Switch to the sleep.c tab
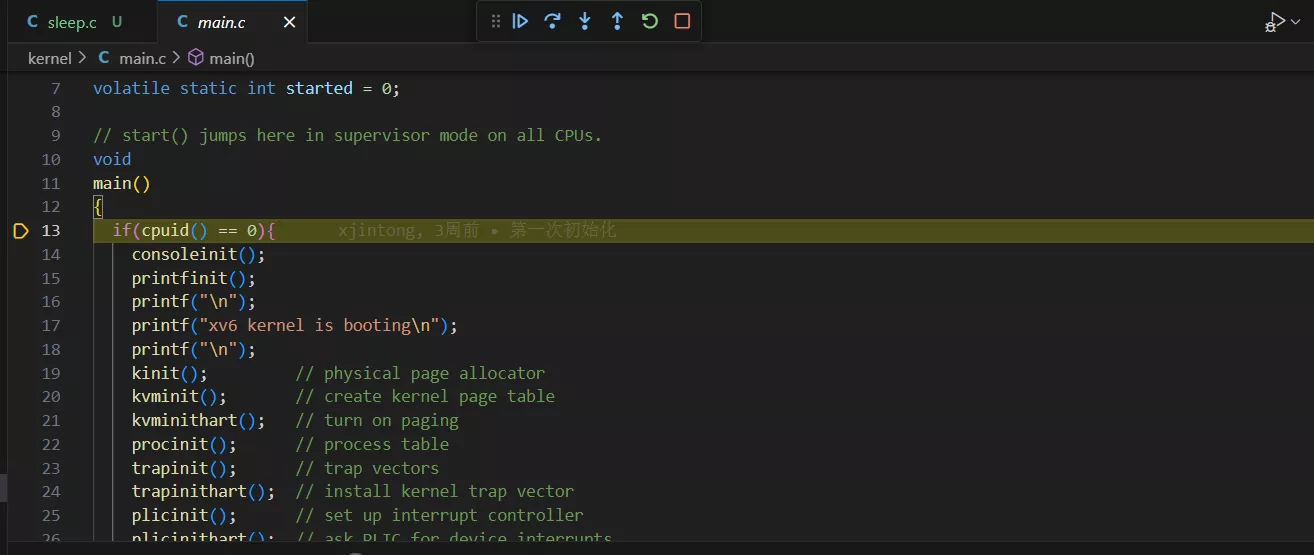Screen dimensions: 1314x555 click(70, 22)
